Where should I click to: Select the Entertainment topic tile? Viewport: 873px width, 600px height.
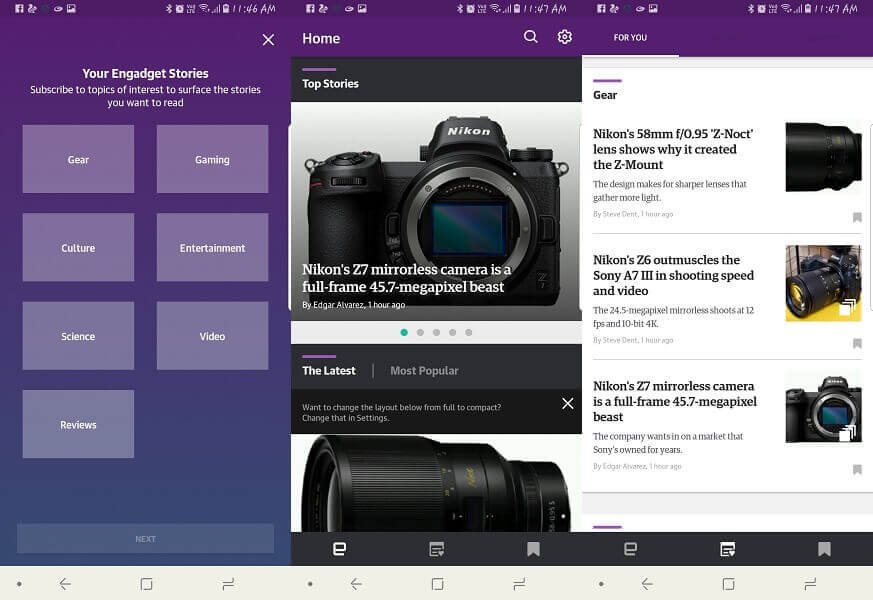212,248
